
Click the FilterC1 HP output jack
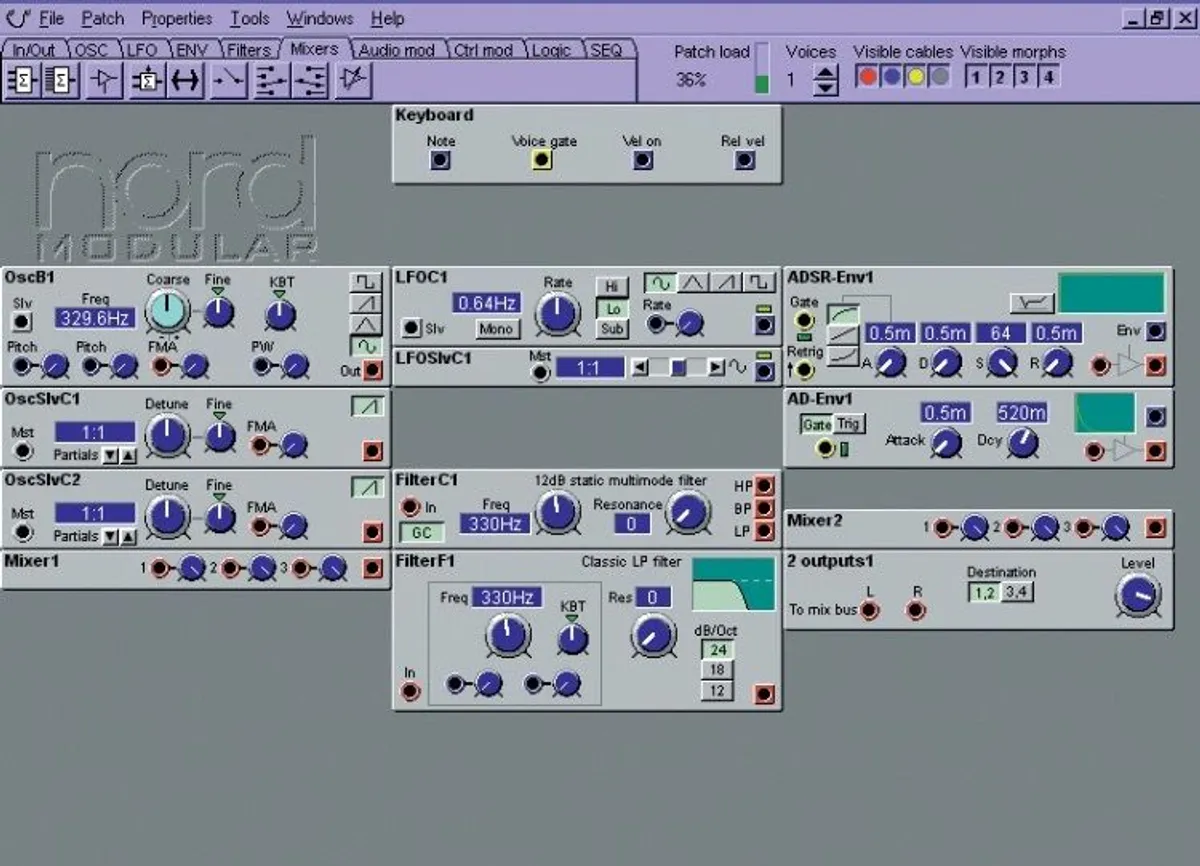pos(764,487)
